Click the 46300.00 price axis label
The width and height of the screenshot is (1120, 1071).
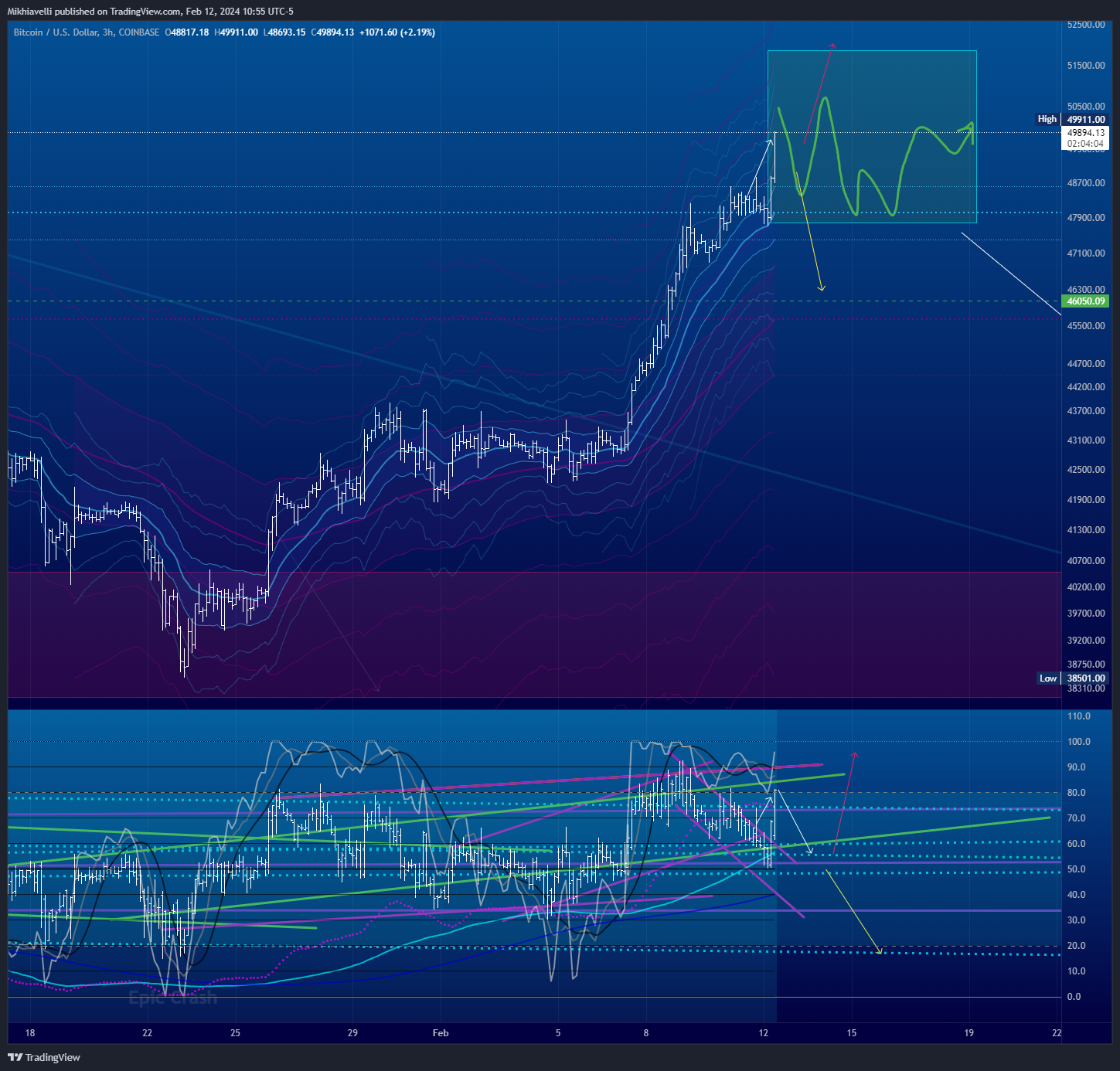[x=1086, y=290]
